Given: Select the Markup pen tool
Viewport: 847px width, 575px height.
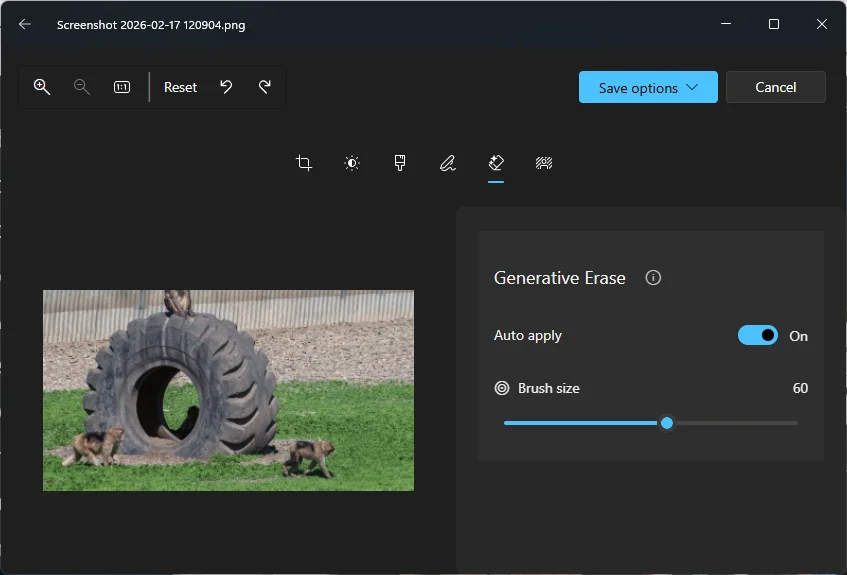Looking at the screenshot, I should tap(448, 163).
